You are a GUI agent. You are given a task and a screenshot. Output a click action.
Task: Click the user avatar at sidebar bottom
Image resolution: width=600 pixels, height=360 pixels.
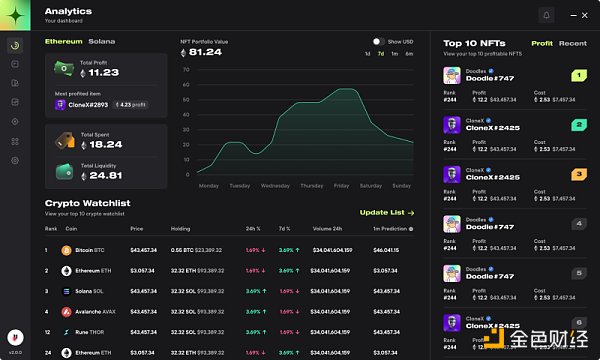15,337
